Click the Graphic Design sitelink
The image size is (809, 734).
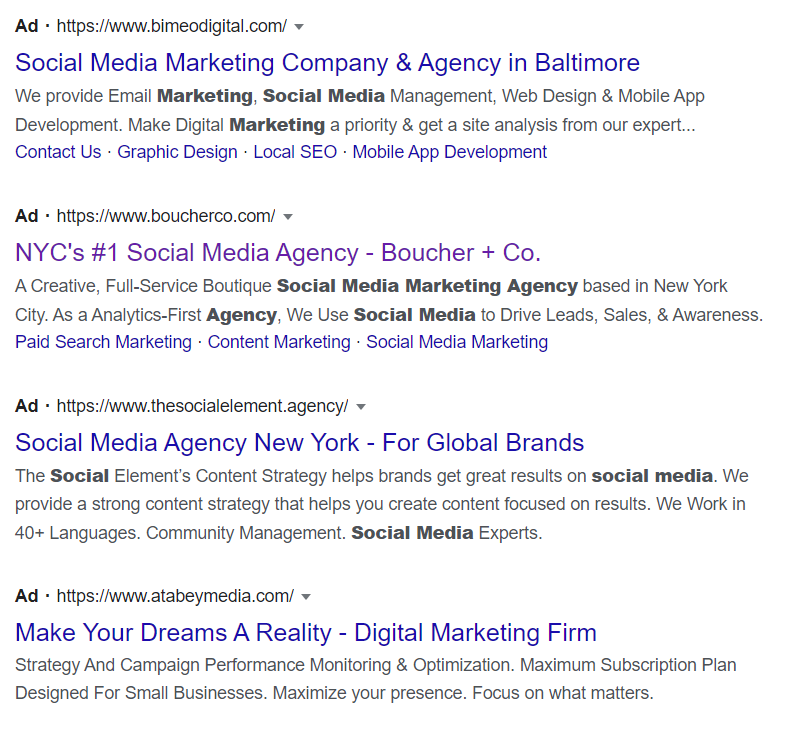coord(177,152)
